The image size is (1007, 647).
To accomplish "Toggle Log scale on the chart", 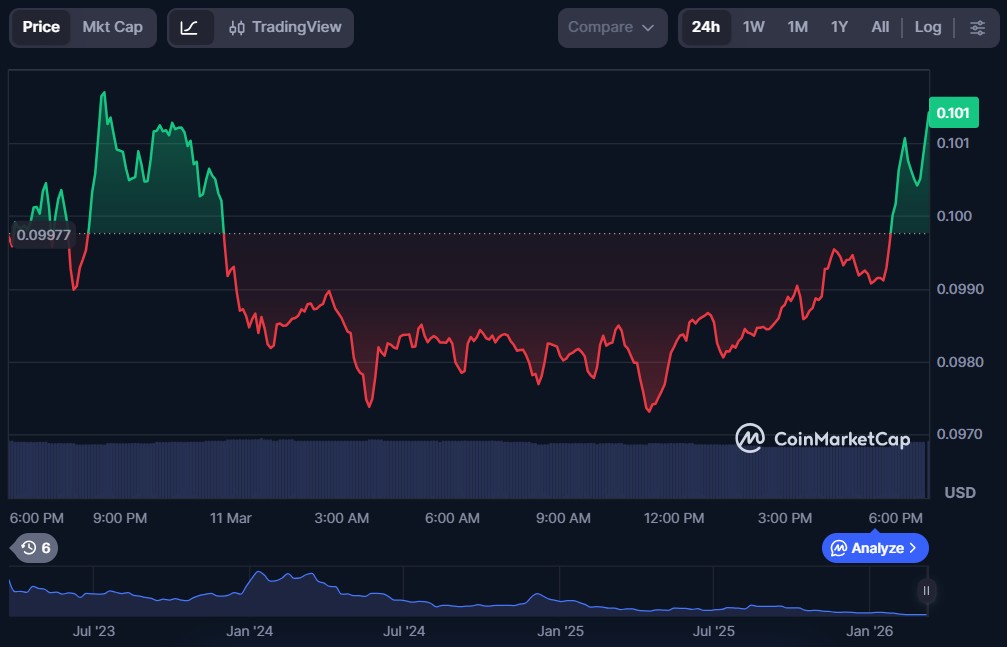I will (x=927, y=27).
